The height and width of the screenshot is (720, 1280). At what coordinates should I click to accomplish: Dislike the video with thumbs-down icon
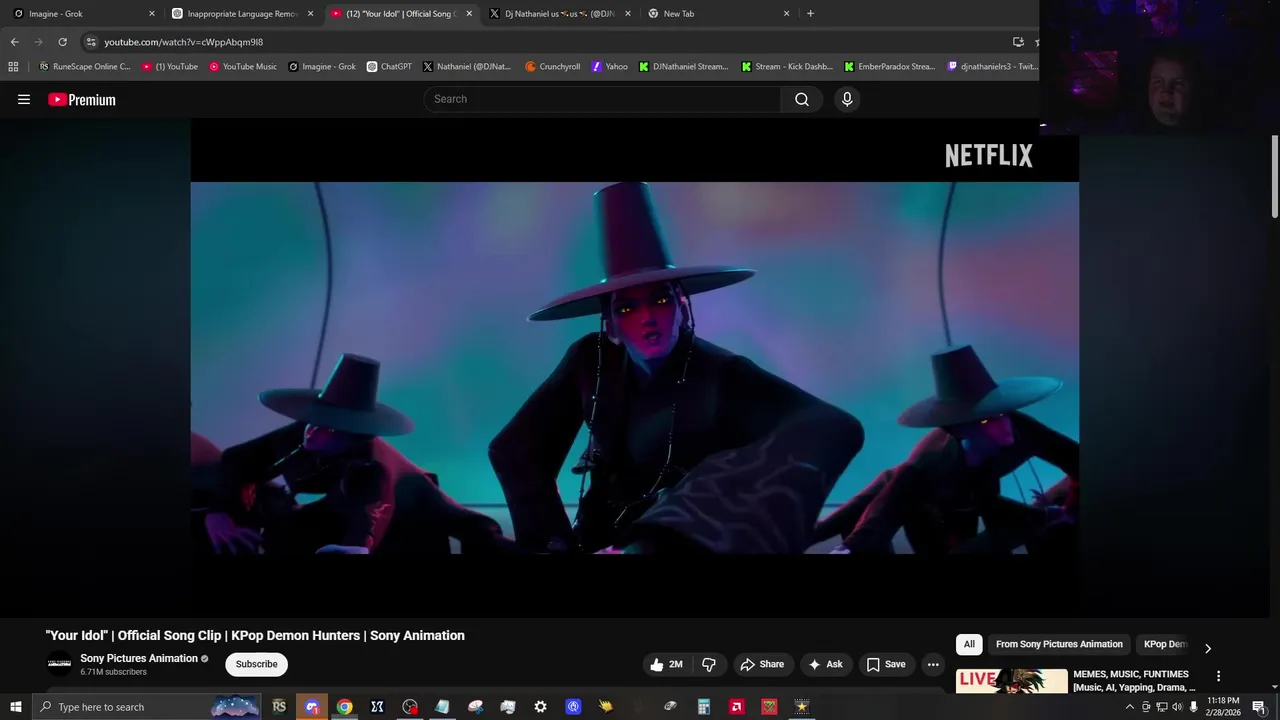pos(709,664)
